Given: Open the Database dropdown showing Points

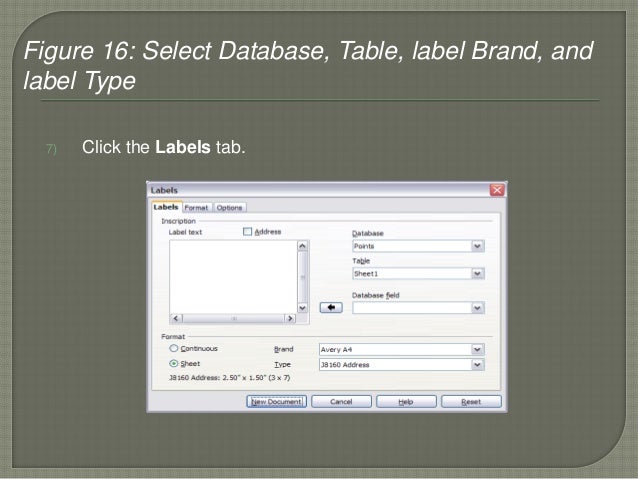Looking at the screenshot, I should [477, 246].
